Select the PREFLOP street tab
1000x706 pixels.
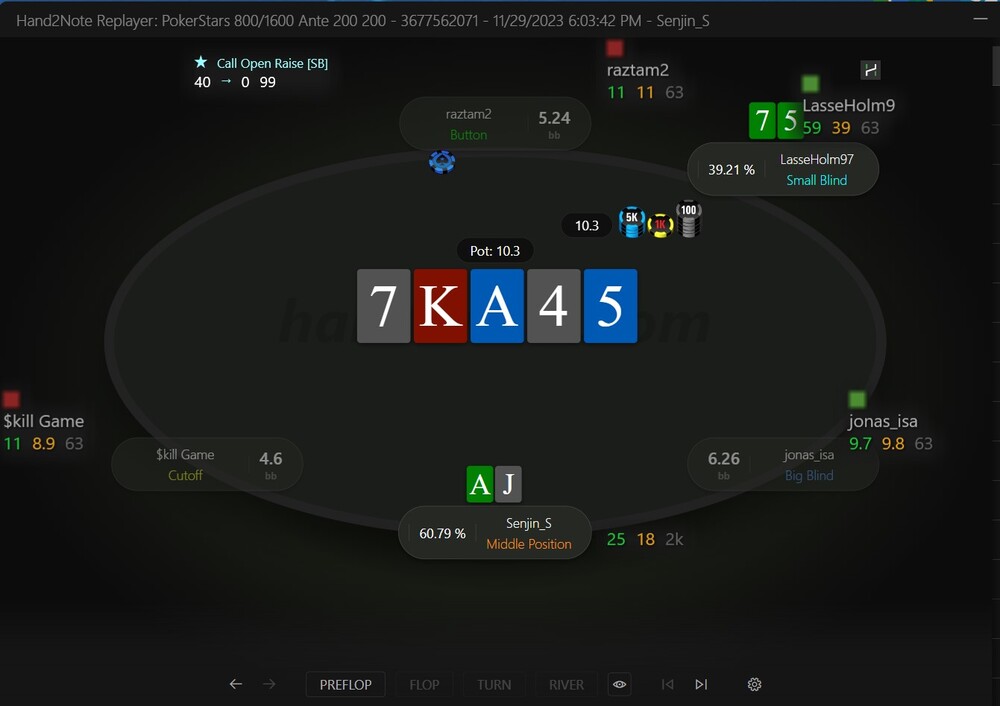tap(346, 684)
